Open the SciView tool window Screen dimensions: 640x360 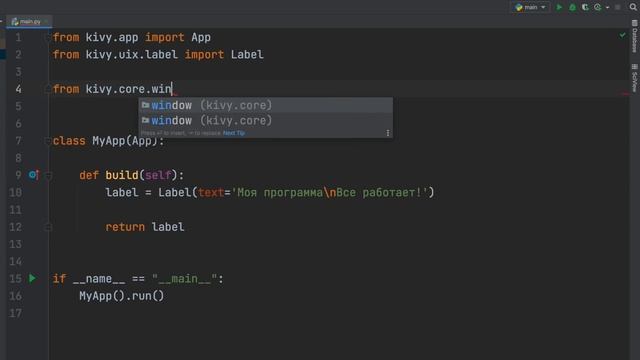634,78
